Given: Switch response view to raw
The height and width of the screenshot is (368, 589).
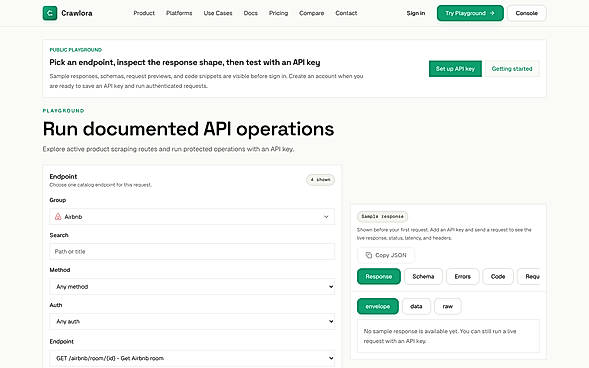Looking at the screenshot, I should [x=448, y=306].
